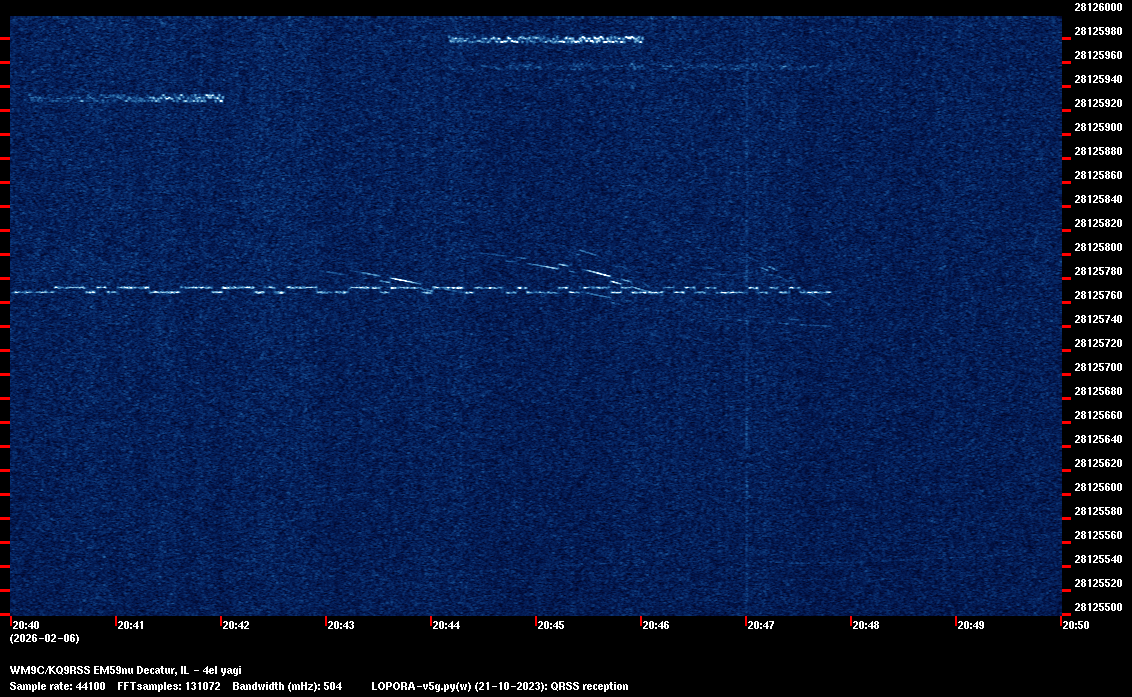
Task: Click the upper-left signal trace near 28125920
Action: [x=125, y=98]
